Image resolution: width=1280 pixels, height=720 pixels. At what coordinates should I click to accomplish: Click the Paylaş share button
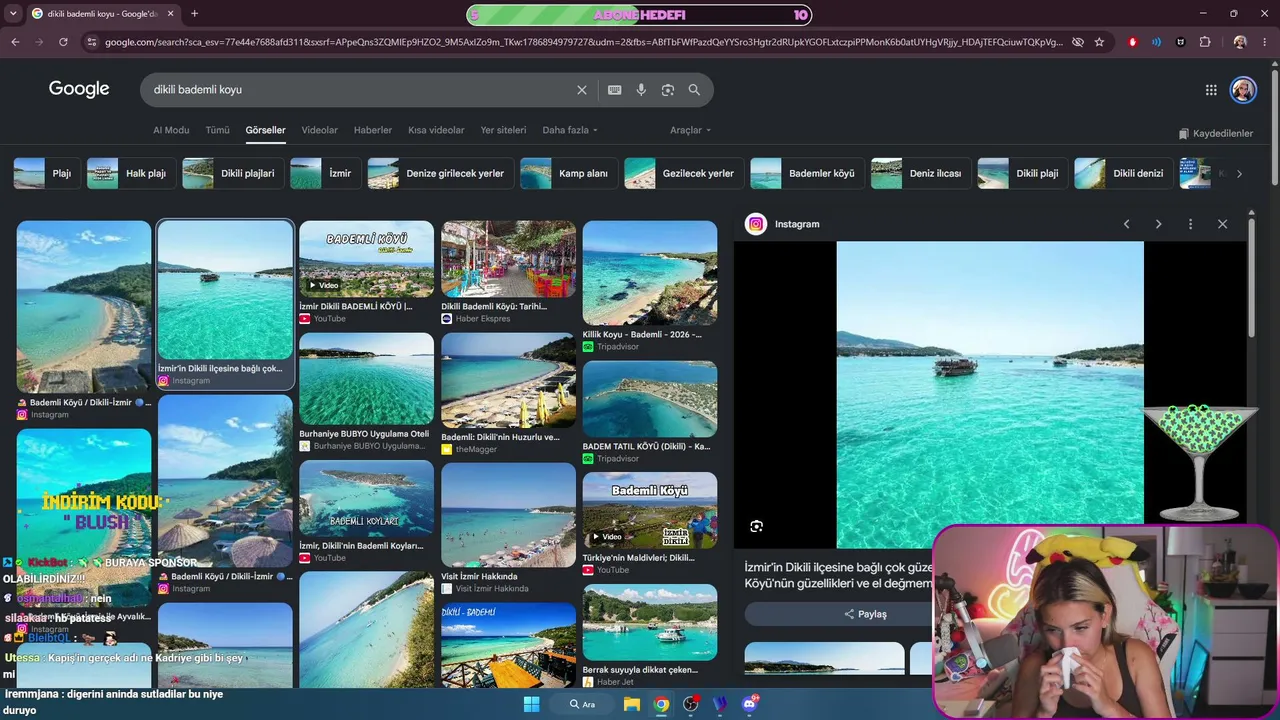(865, 614)
